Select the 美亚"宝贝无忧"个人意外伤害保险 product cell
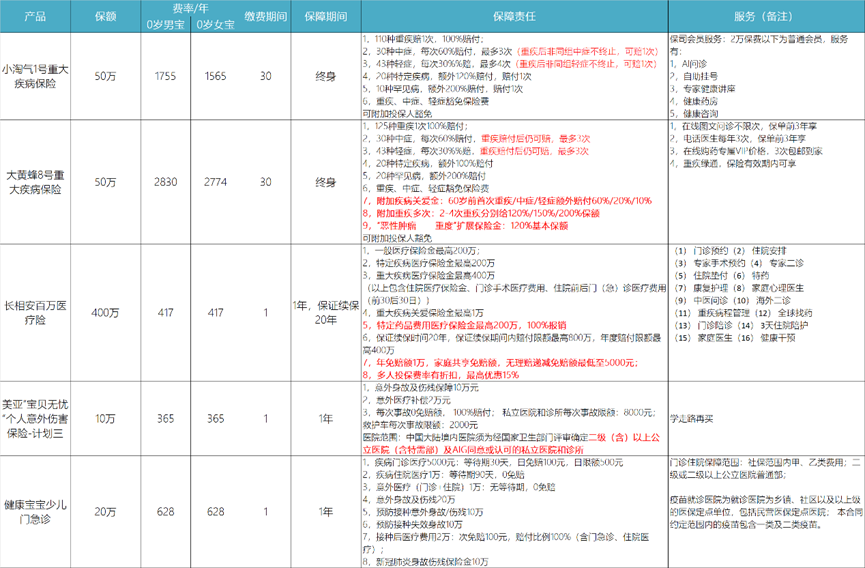Image resolution: width=865 pixels, height=568 pixels. (x=35, y=419)
